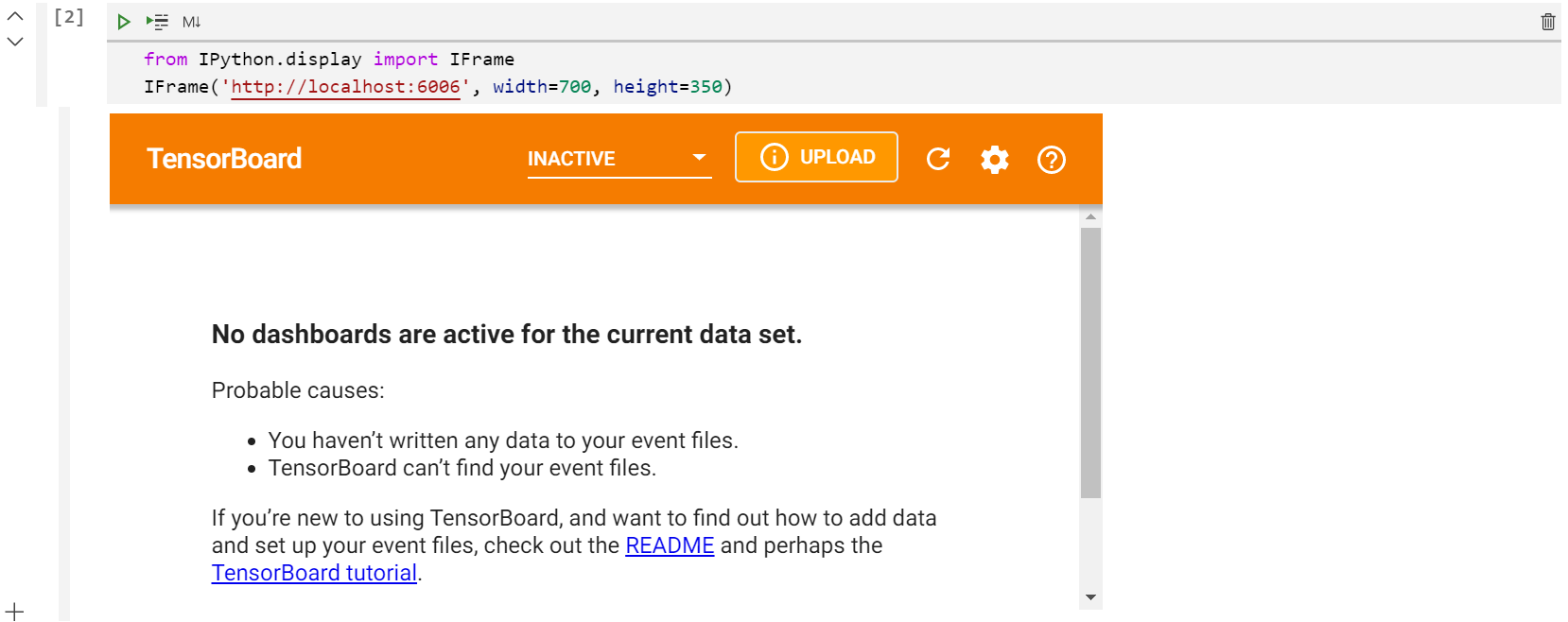Move cell up with the up chevron

pyautogui.click(x=15, y=16)
